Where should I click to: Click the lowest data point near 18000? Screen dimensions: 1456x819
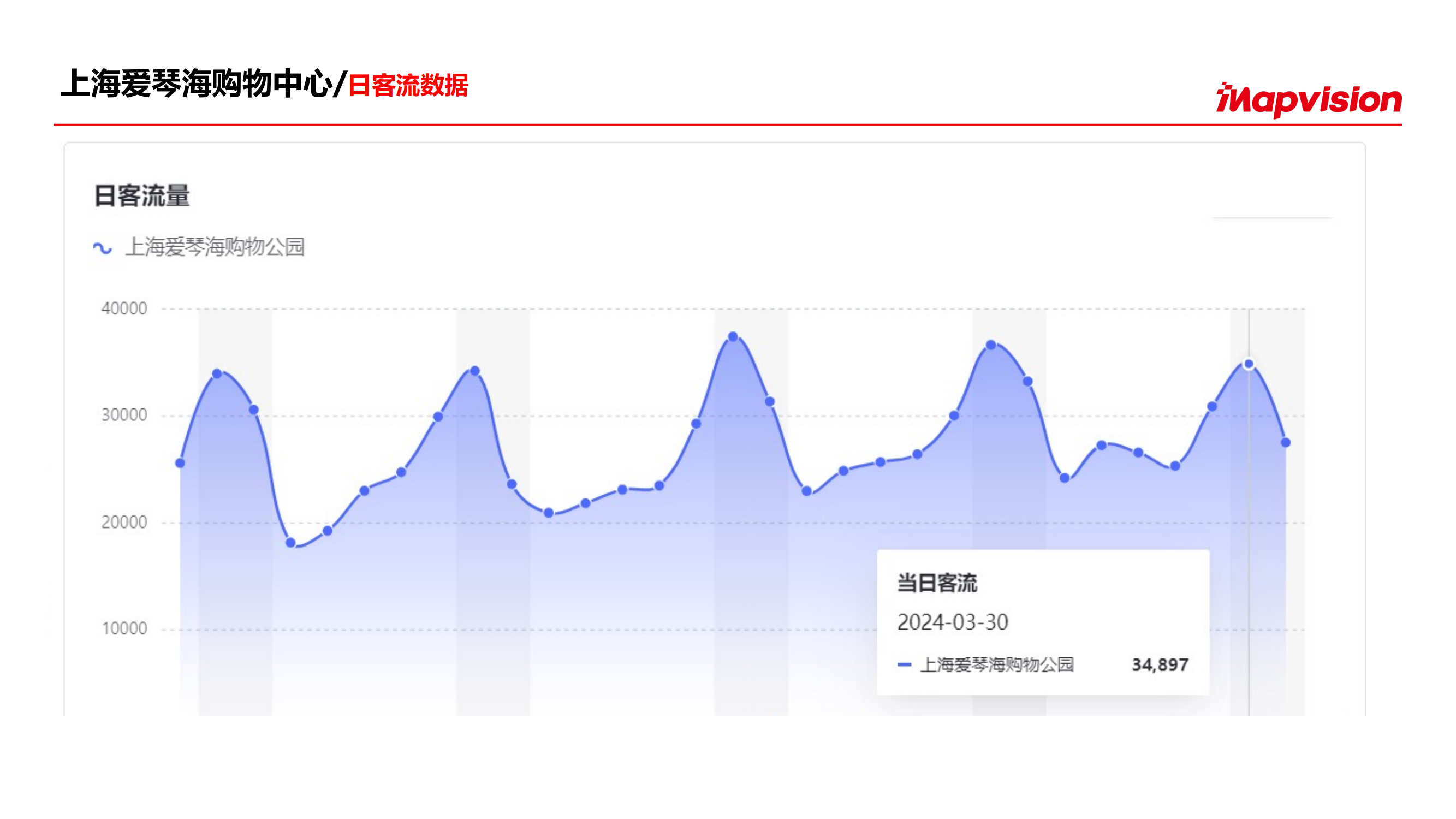point(290,543)
